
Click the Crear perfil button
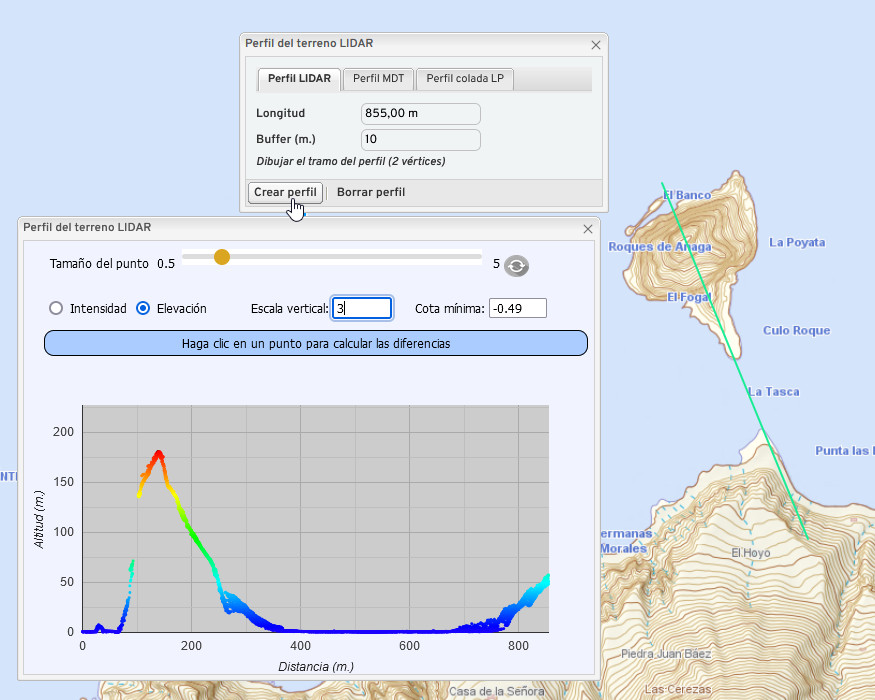285,192
